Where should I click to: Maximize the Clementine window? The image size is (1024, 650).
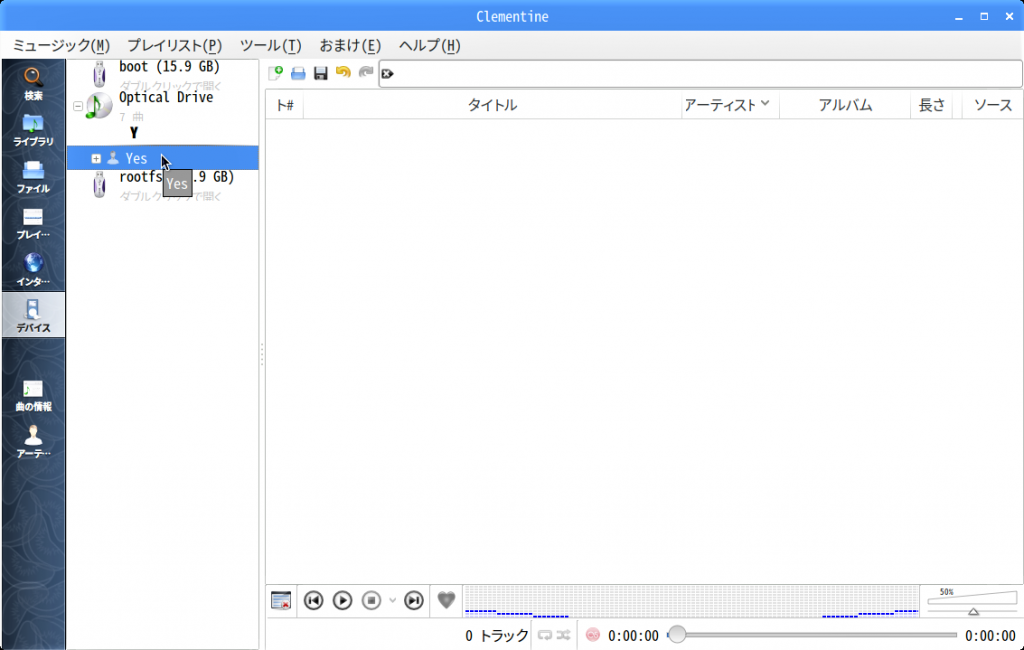(984, 16)
